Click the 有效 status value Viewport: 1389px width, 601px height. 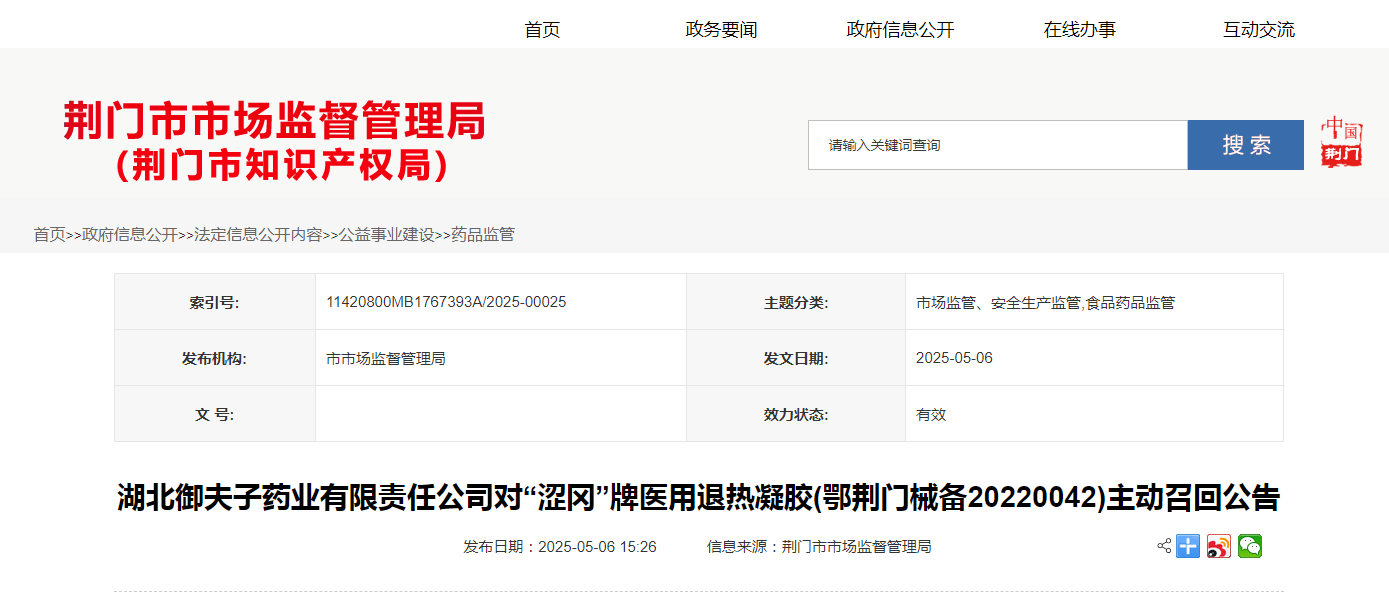(931, 414)
